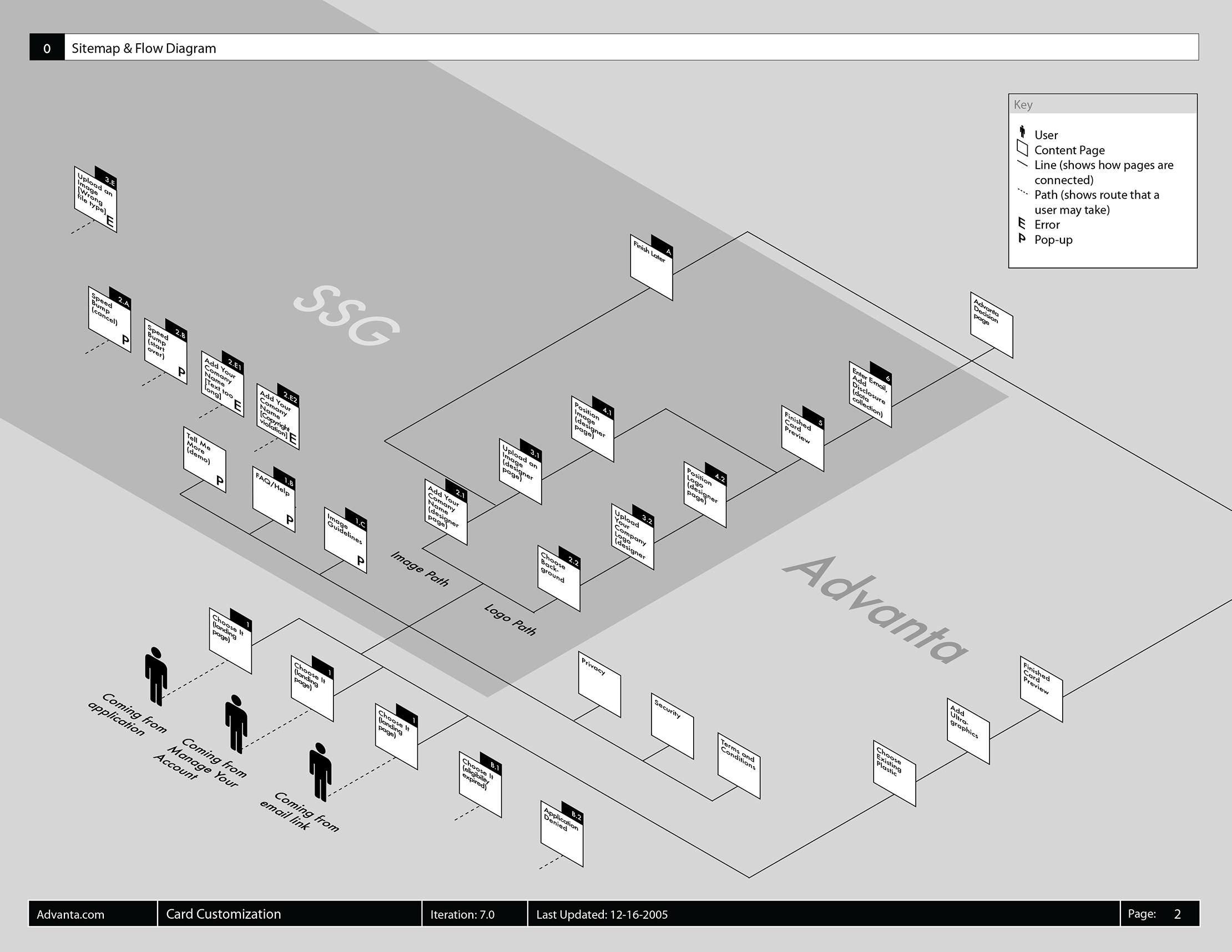Click the Key text Path (shows route that a user may take)

click(1097, 202)
